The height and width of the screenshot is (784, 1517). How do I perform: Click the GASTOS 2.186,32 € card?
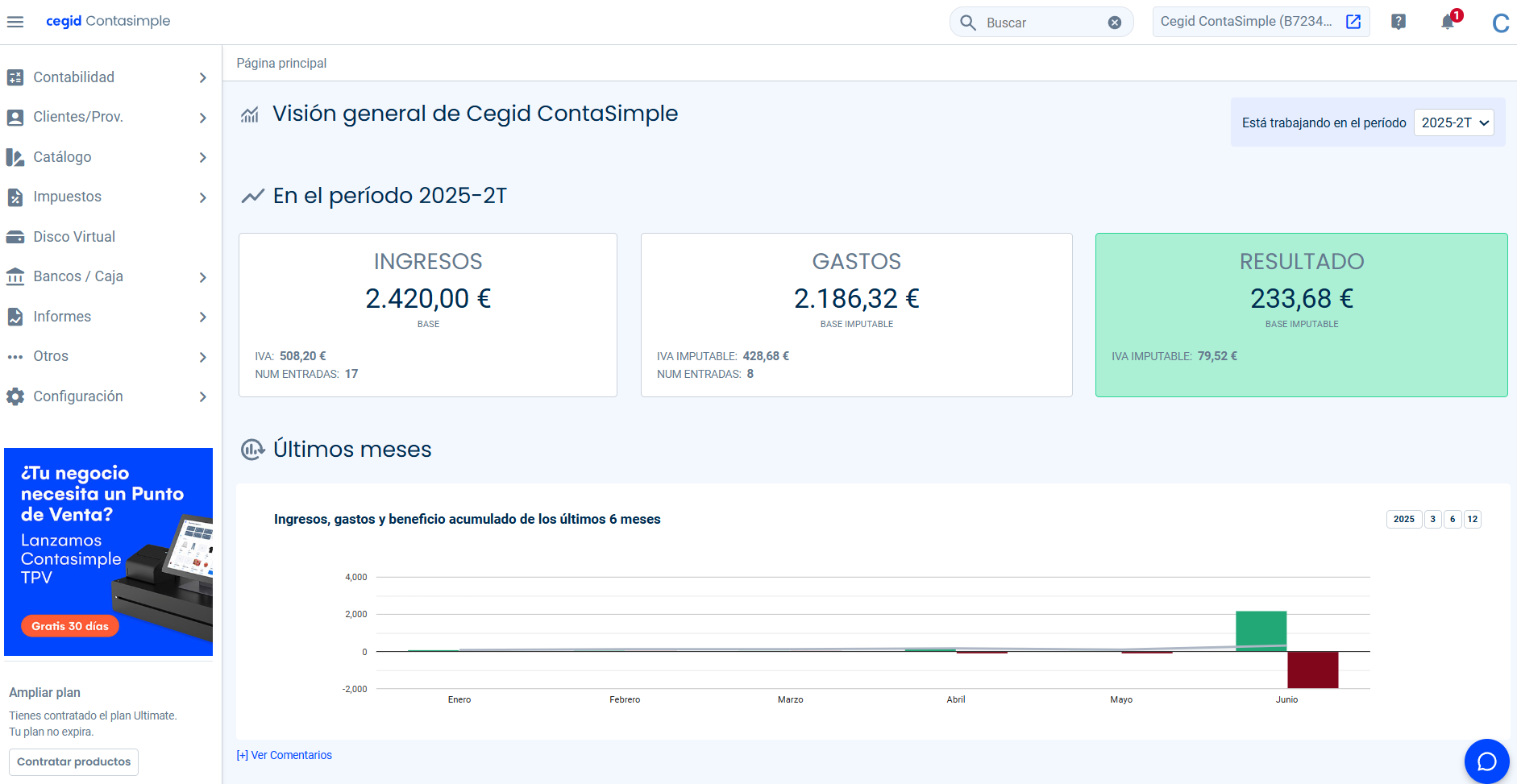point(857,315)
